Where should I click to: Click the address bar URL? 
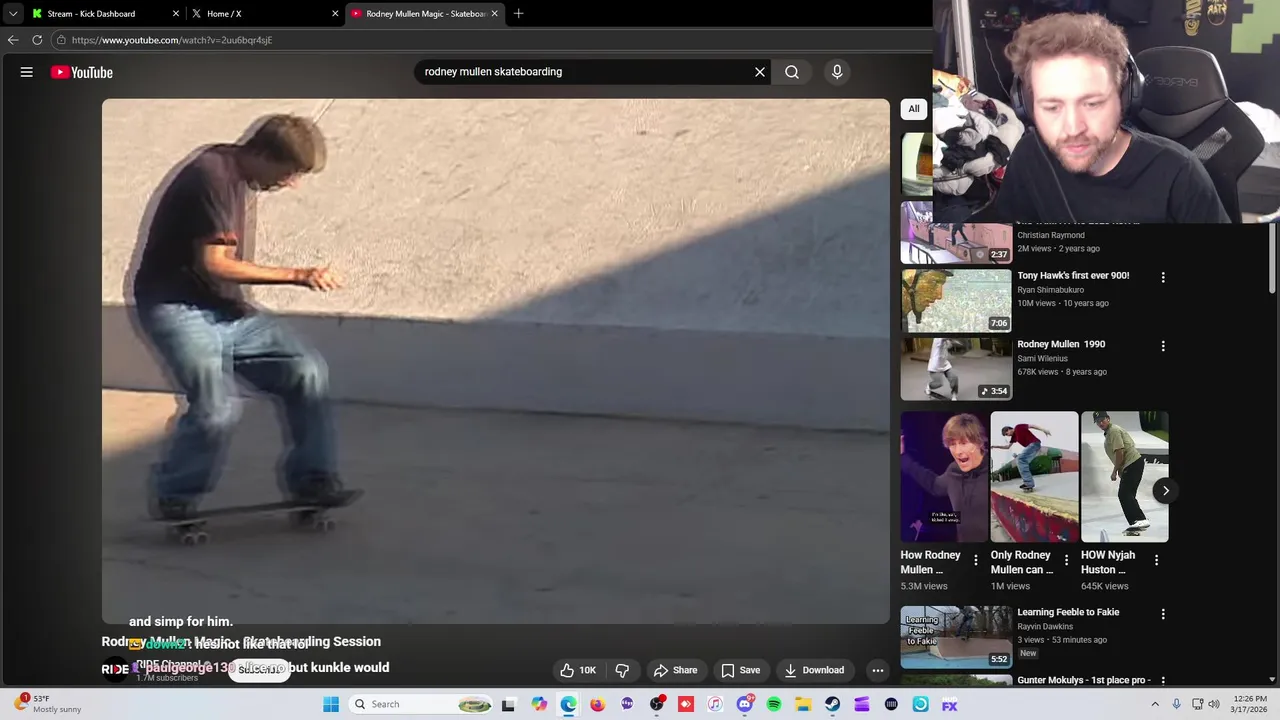click(x=172, y=40)
